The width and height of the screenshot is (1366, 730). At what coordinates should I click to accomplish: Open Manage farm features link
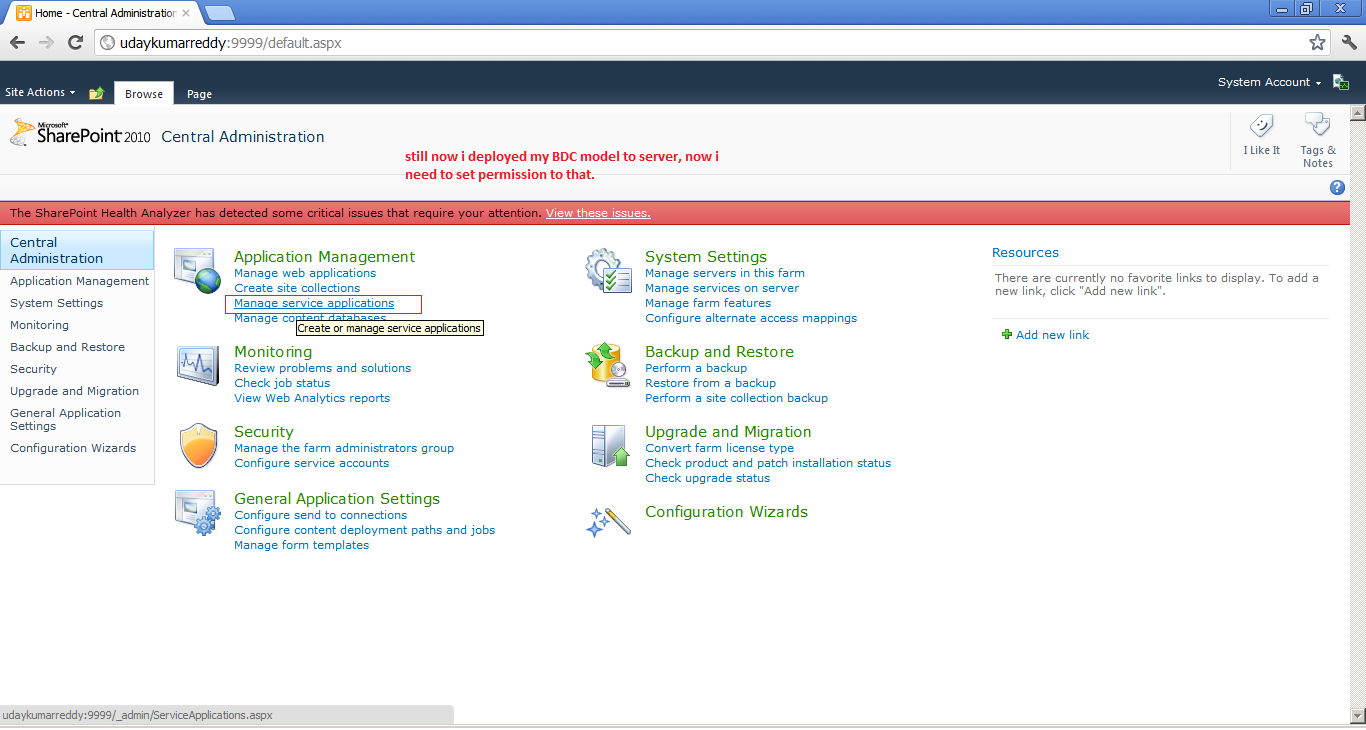pos(708,303)
